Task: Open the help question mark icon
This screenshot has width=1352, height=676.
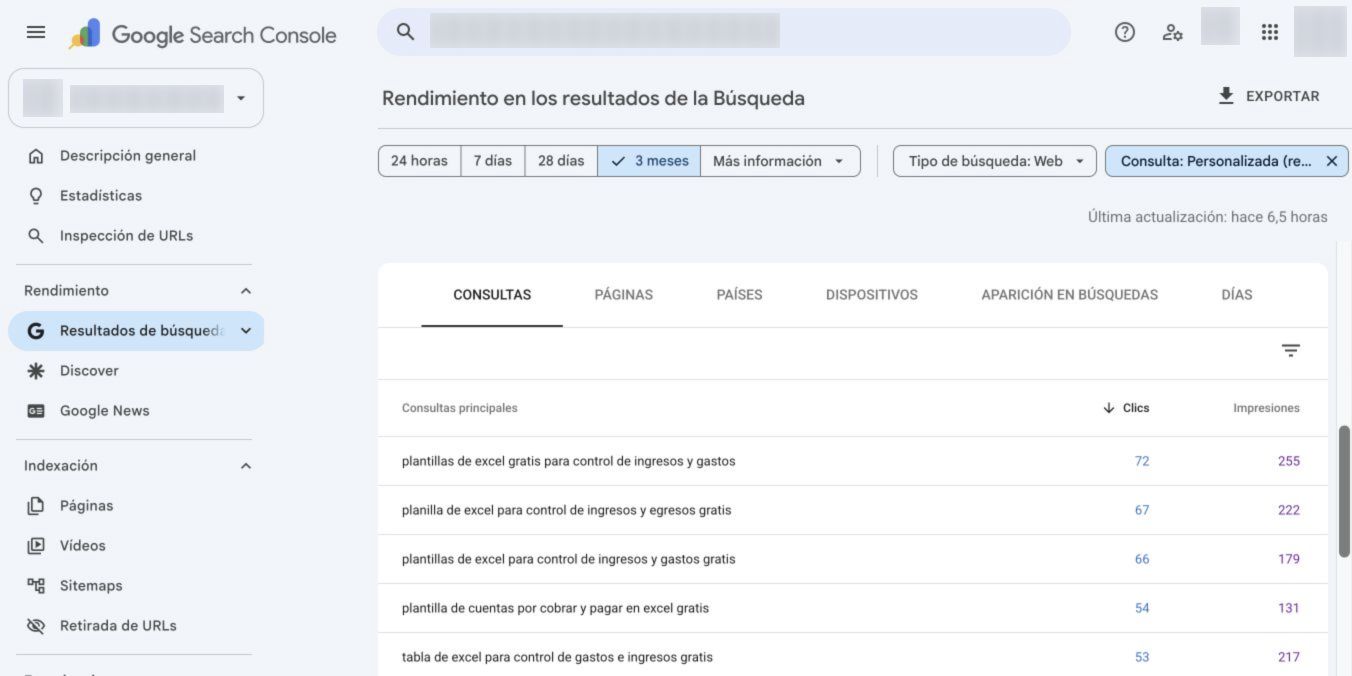Action: [x=1125, y=32]
